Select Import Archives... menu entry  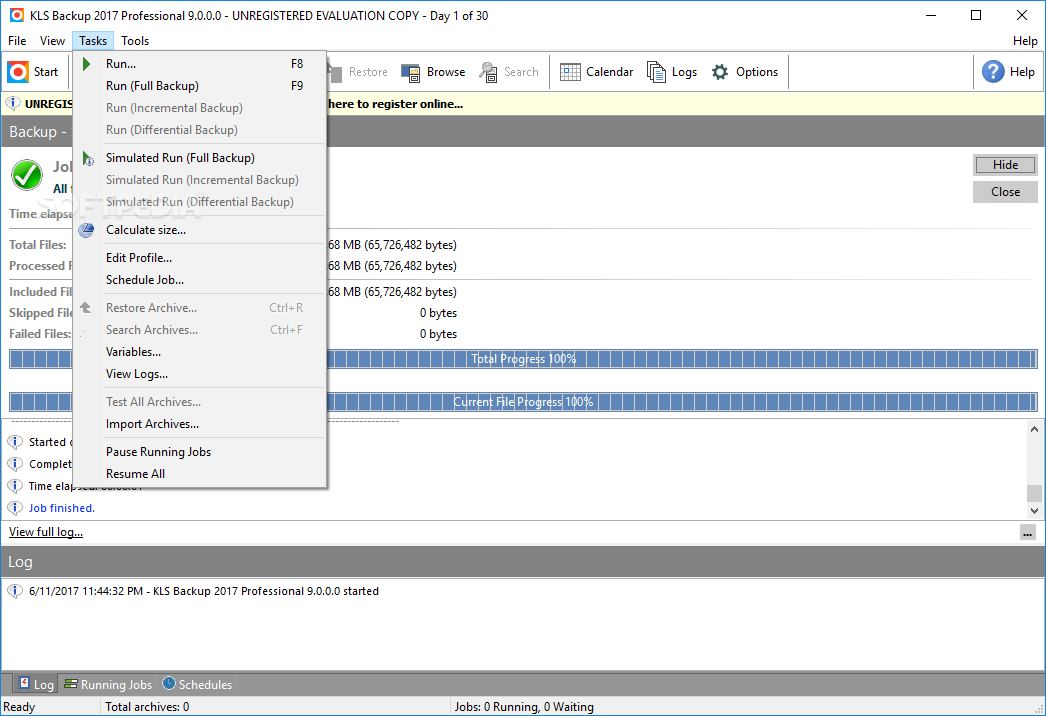pos(199,424)
